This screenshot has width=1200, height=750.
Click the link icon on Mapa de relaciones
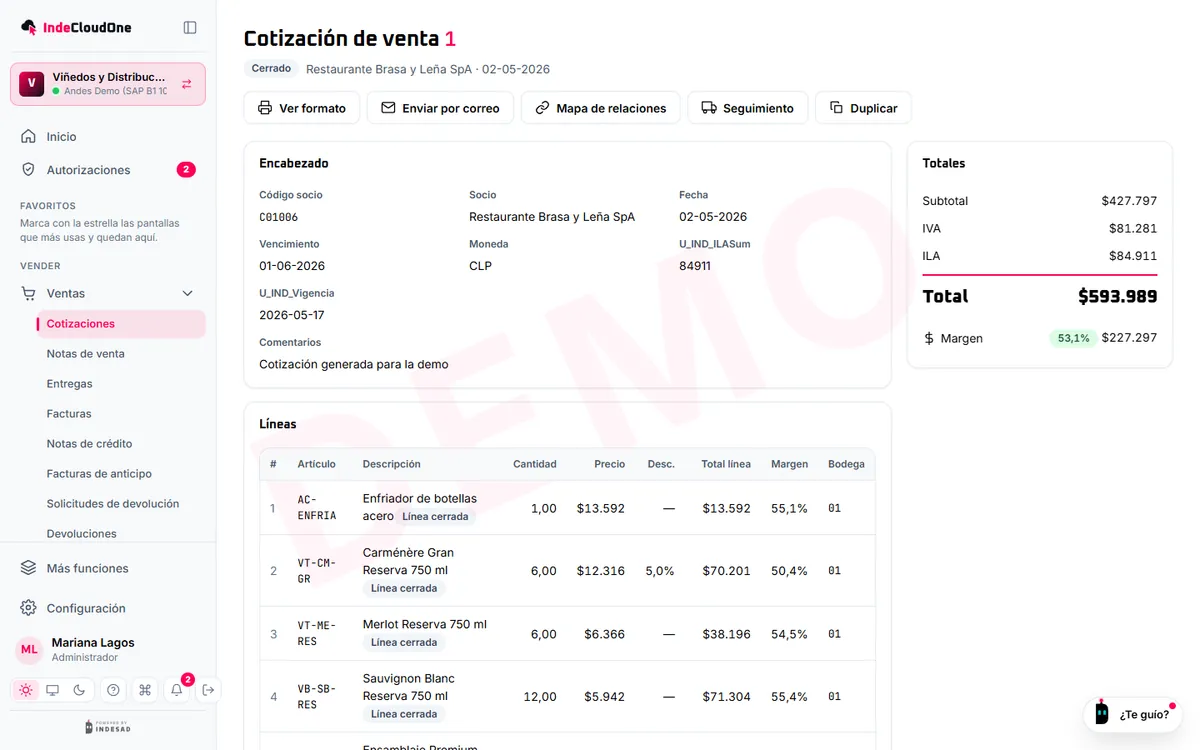click(542, 108)
